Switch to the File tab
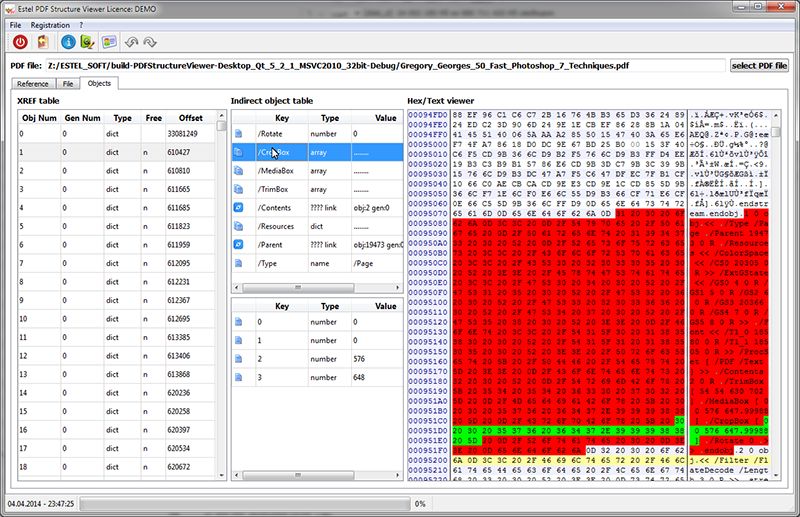This screenshot has width=800, height=517. (x=69, y=84)
